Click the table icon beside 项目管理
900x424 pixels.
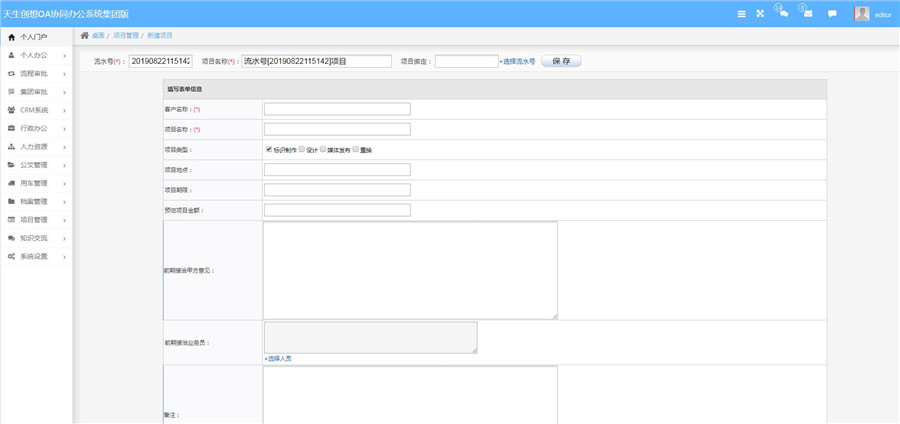click(11, 220)
